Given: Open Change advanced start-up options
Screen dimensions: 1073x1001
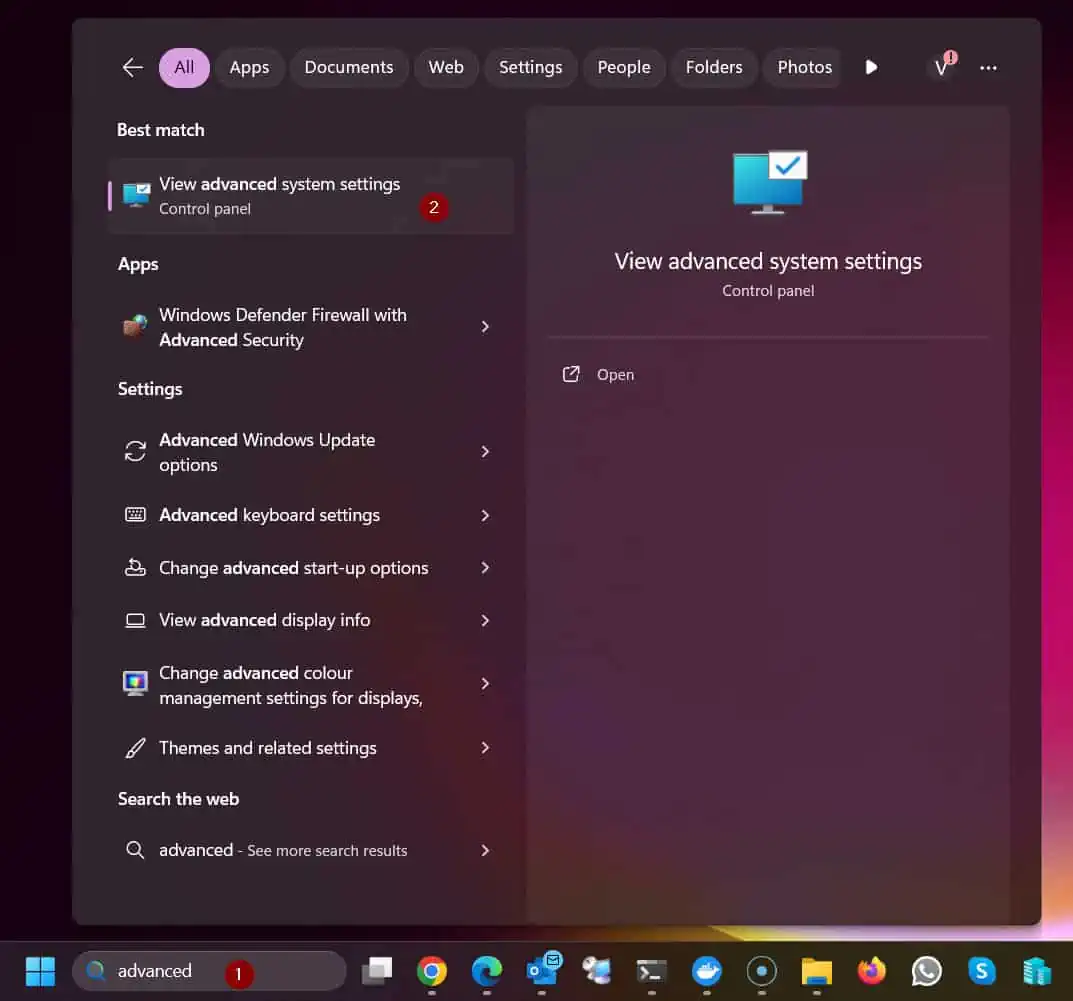Looking at the screenshot, I should click(x=311, y=568).
